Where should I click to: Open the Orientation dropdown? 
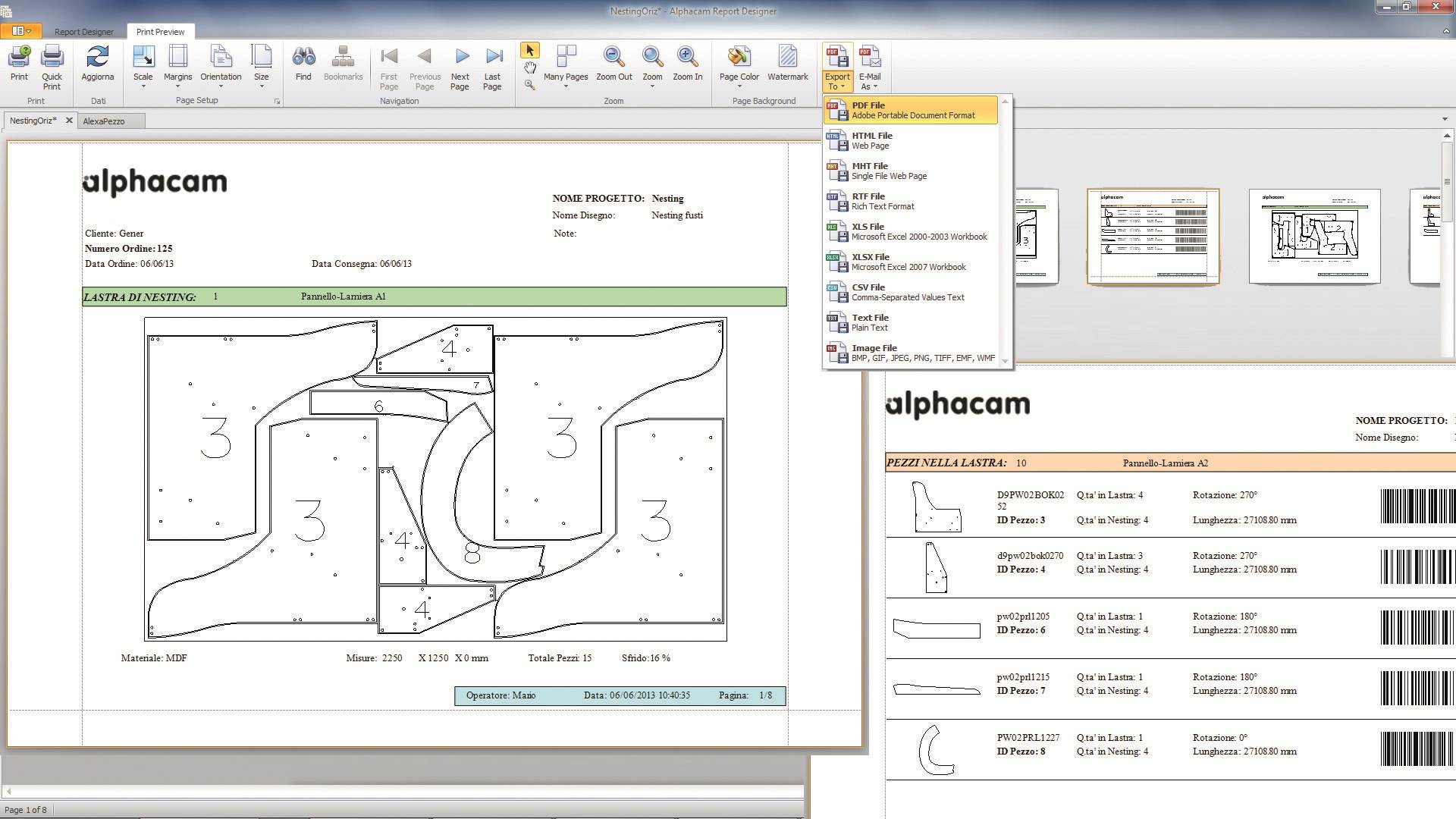221,67
